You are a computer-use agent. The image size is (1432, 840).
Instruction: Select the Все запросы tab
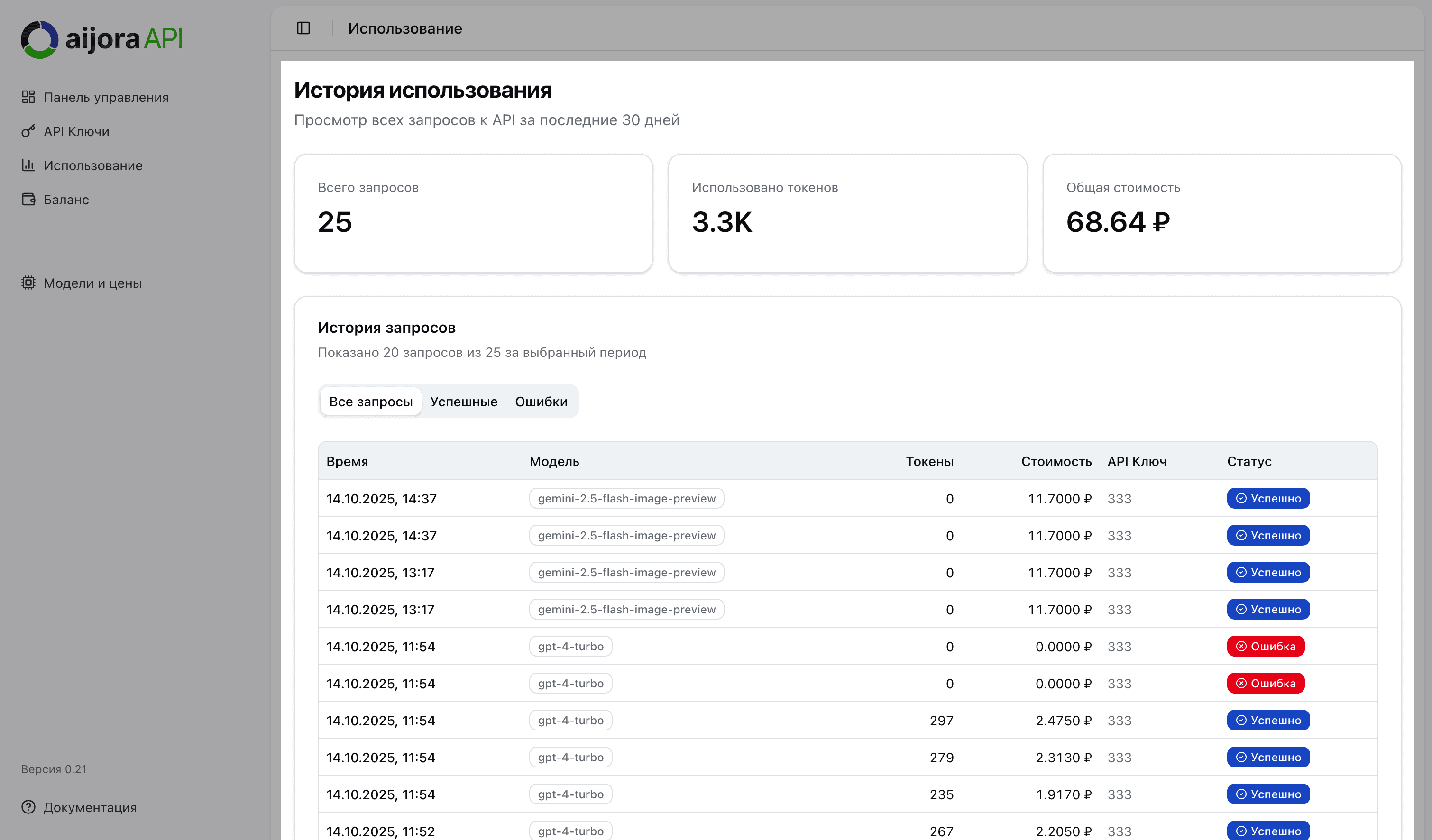click(x=370, y=402)
